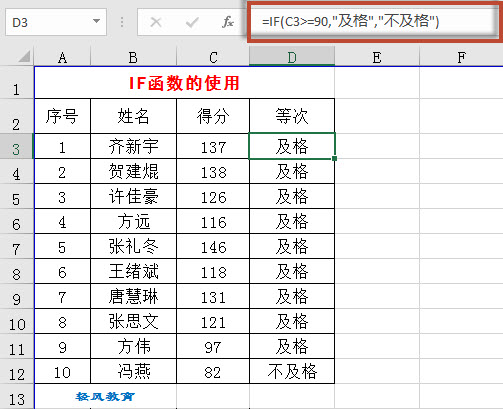Screen dimensions: 503x409
Task: Select the "及格" cell in 方伟's row
Action: click(x=292, y=346)
